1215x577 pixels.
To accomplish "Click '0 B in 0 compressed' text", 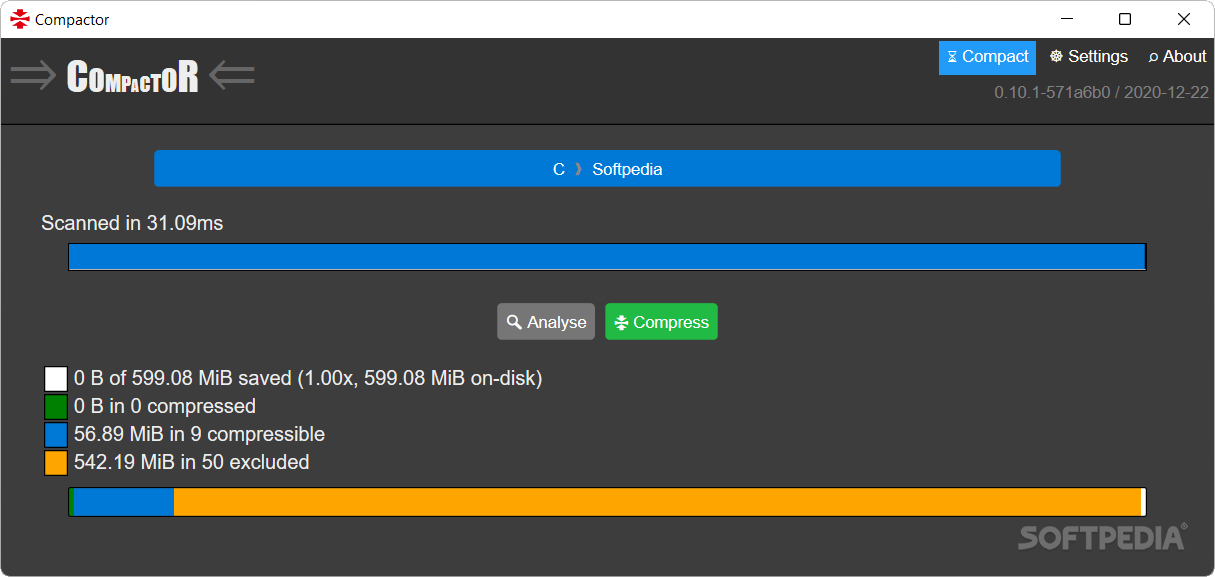I will [x=165, y=406].
